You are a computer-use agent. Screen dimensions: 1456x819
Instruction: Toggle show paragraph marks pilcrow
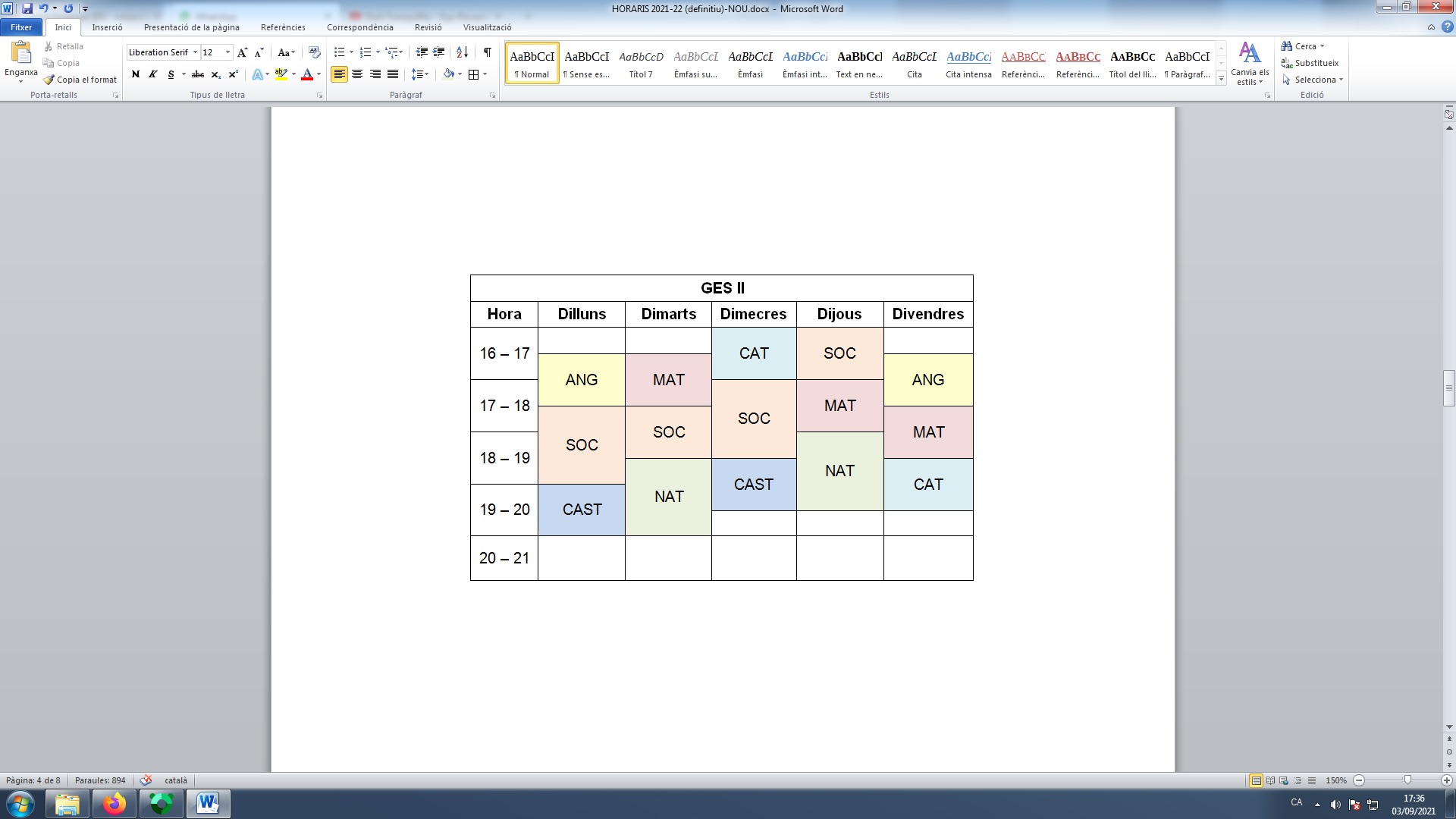pyautogui.click(x=487, y=52)
